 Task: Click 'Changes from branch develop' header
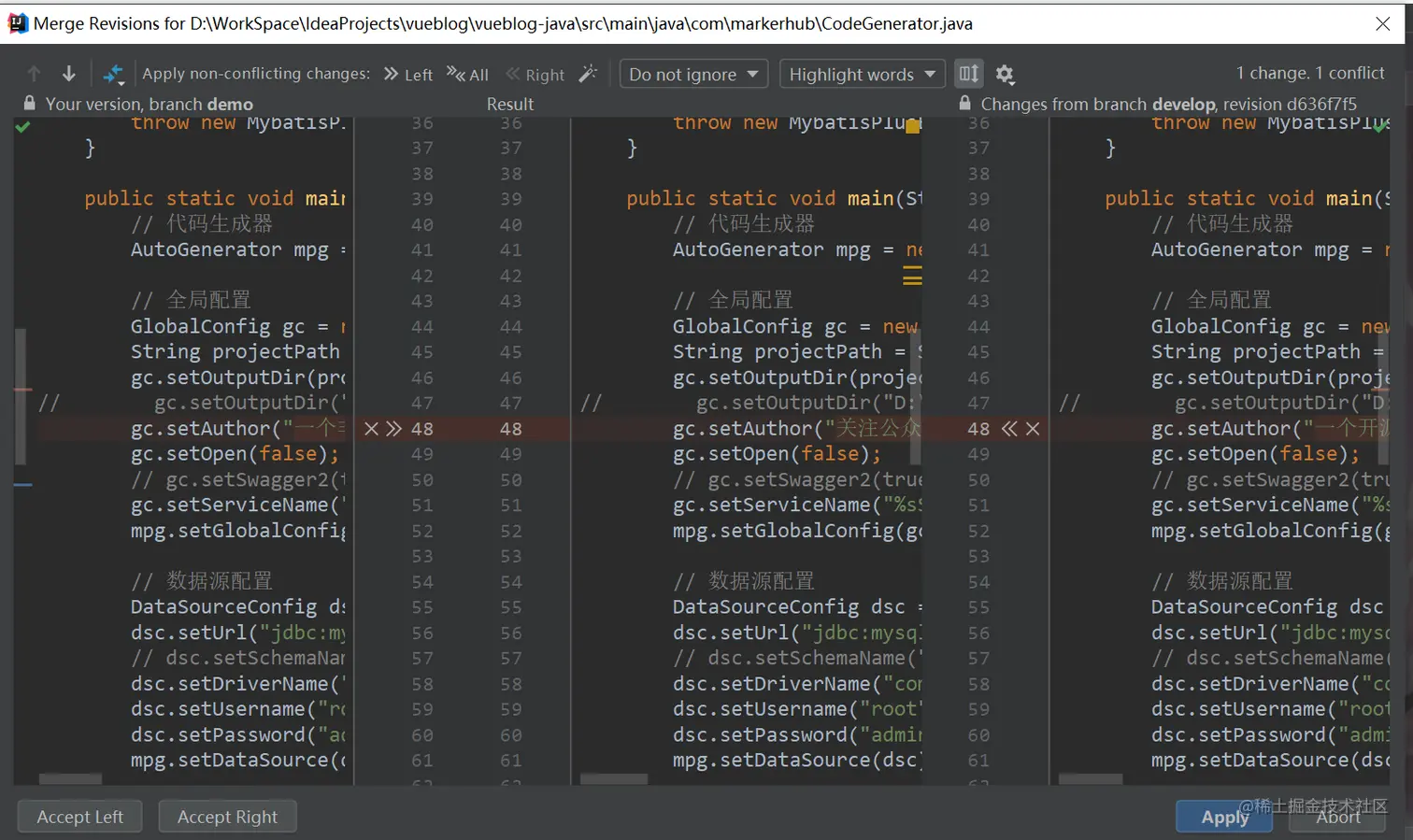(x=1169, y=104)
